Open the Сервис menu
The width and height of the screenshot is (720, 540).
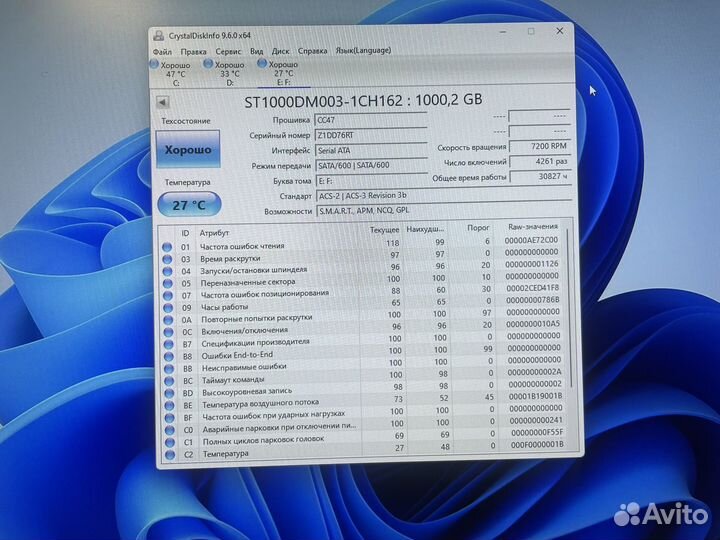pos(228,51)
